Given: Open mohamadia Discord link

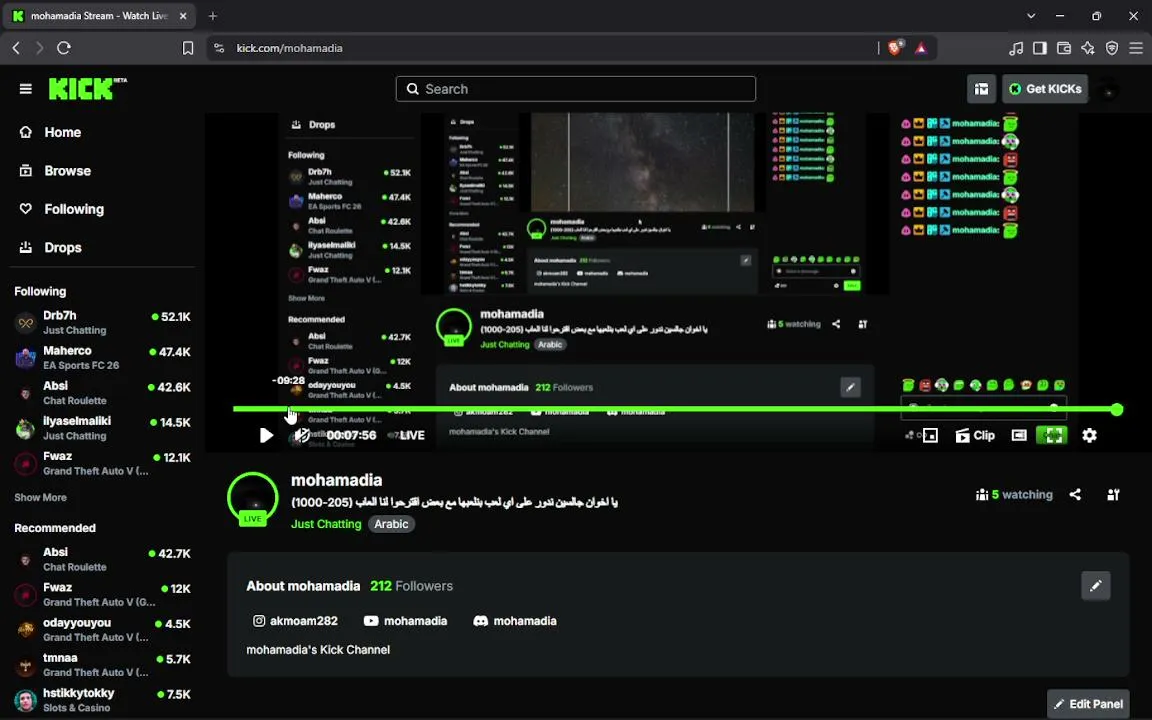Looking at the screenshot, I should (515, 621).
